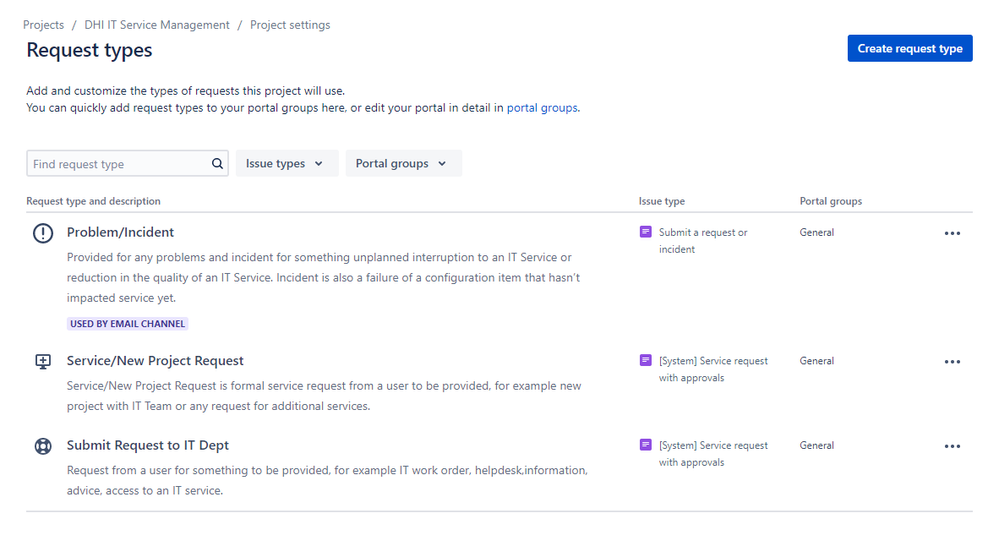999x552 pixels.
Task: Click the issue type icon for Submit Request row
Action: pyautogui.click(x=645, y=445)
